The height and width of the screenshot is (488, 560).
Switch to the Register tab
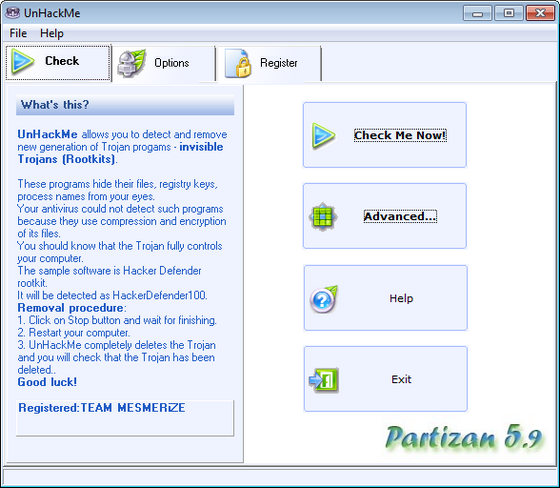point(269,64)
